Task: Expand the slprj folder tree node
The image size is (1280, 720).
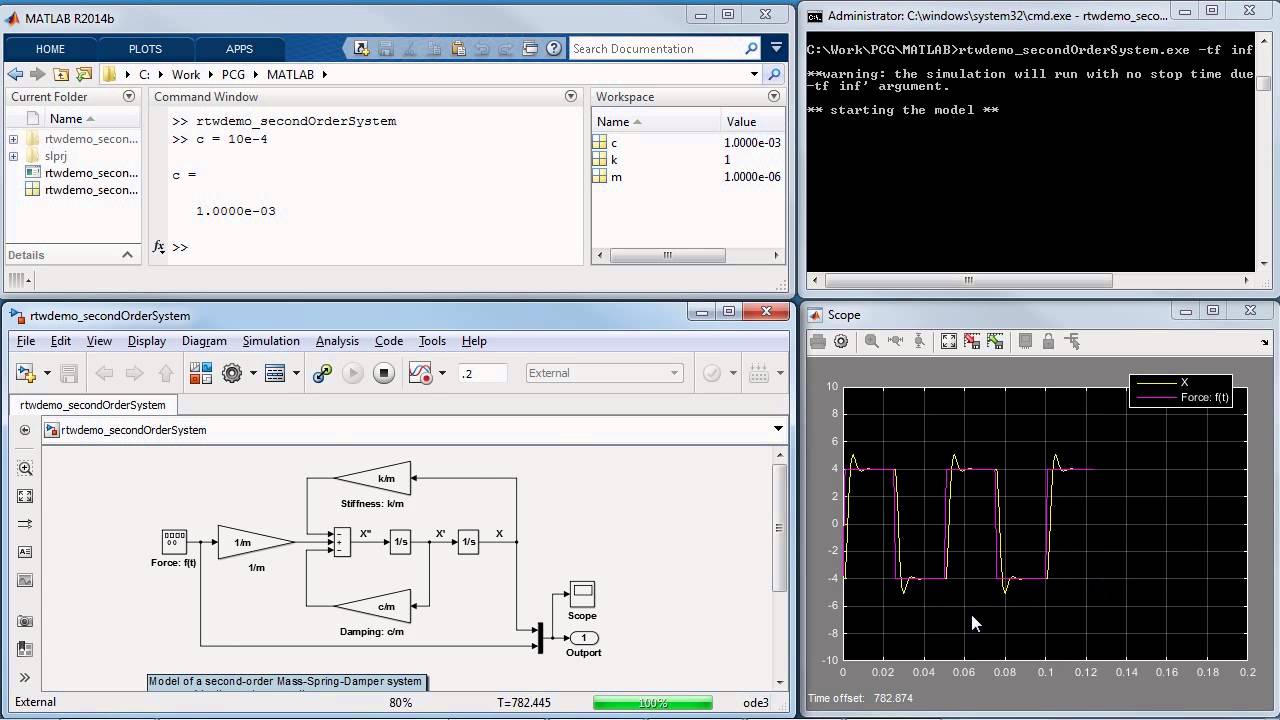Action: (x=13, y=156)
